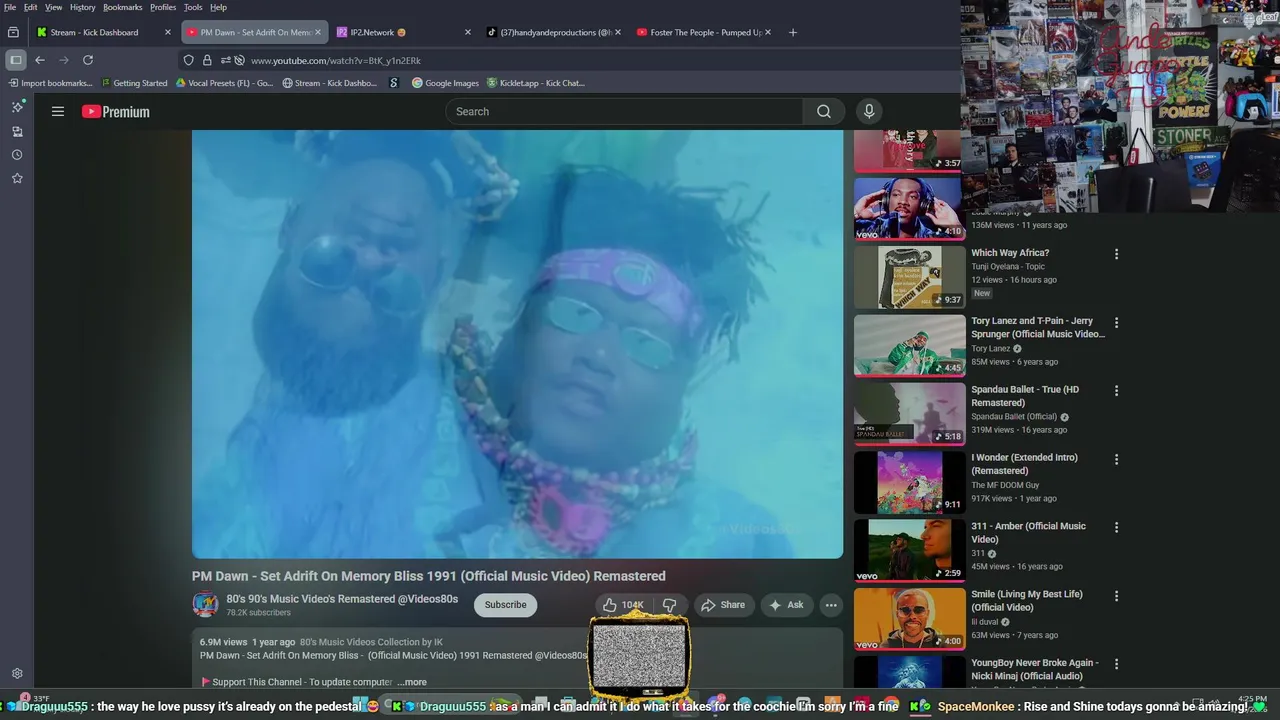Open the Kicklet.app bookmark
The image size is (1280, 720).
535,83
